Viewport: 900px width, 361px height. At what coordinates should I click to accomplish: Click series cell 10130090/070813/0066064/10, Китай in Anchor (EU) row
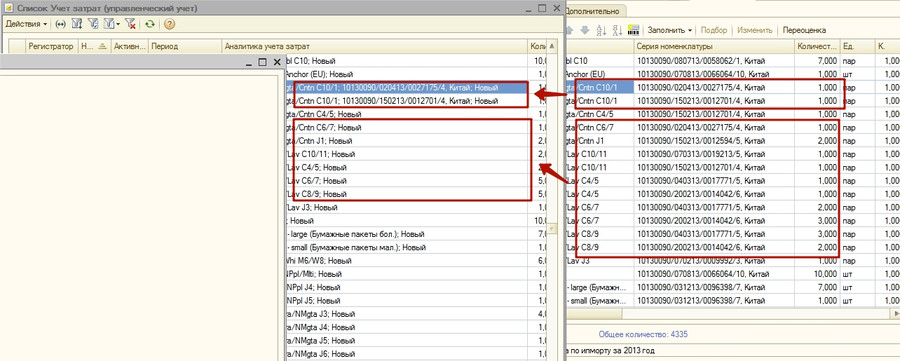click(x=715, y=74)
